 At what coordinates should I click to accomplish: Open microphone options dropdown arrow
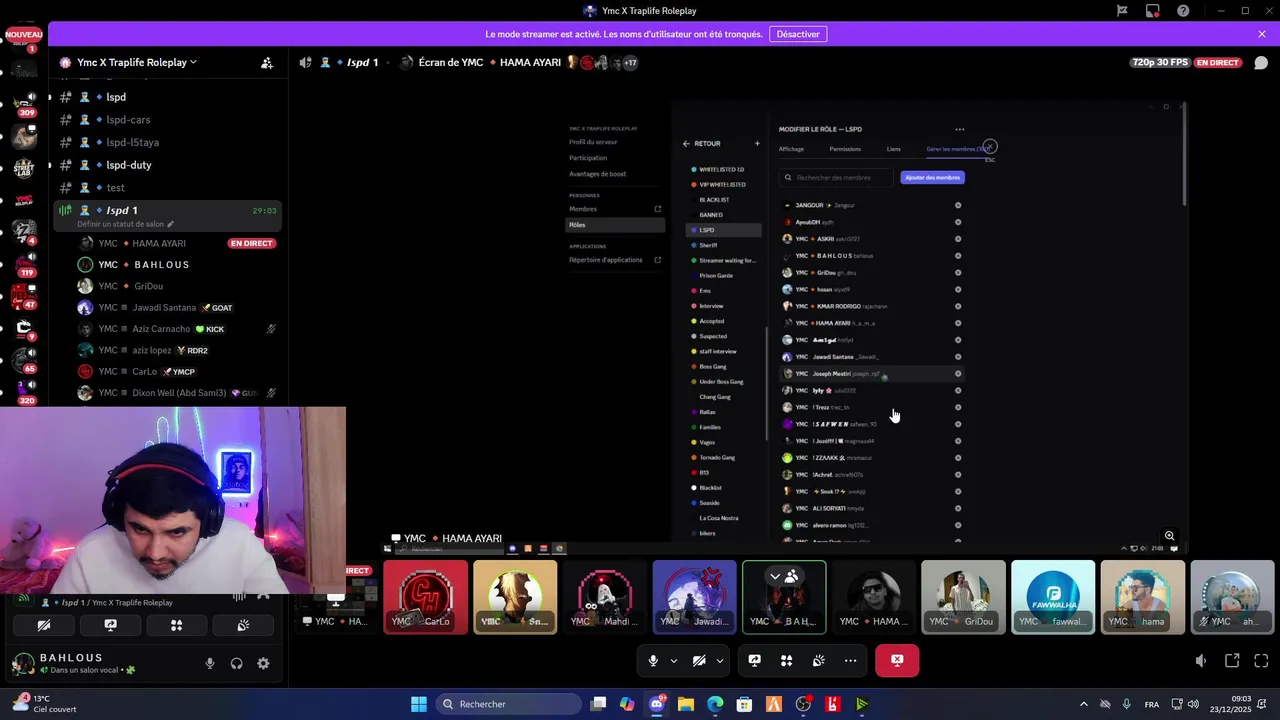[673, 660]
